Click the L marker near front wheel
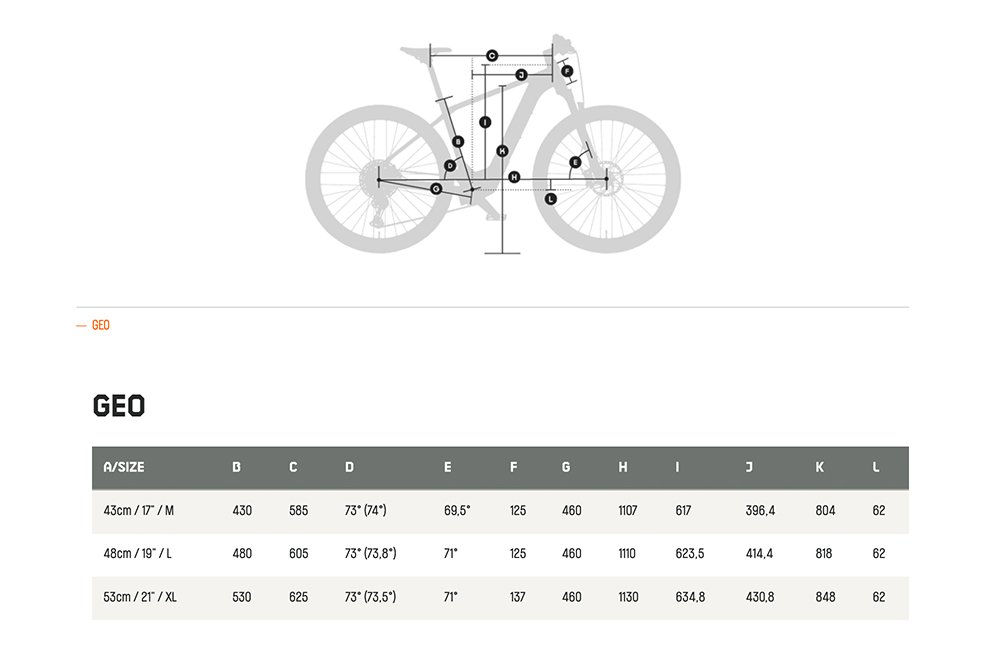The height and width of the screenshot is (650, 1000). click(x=550, y=199)
